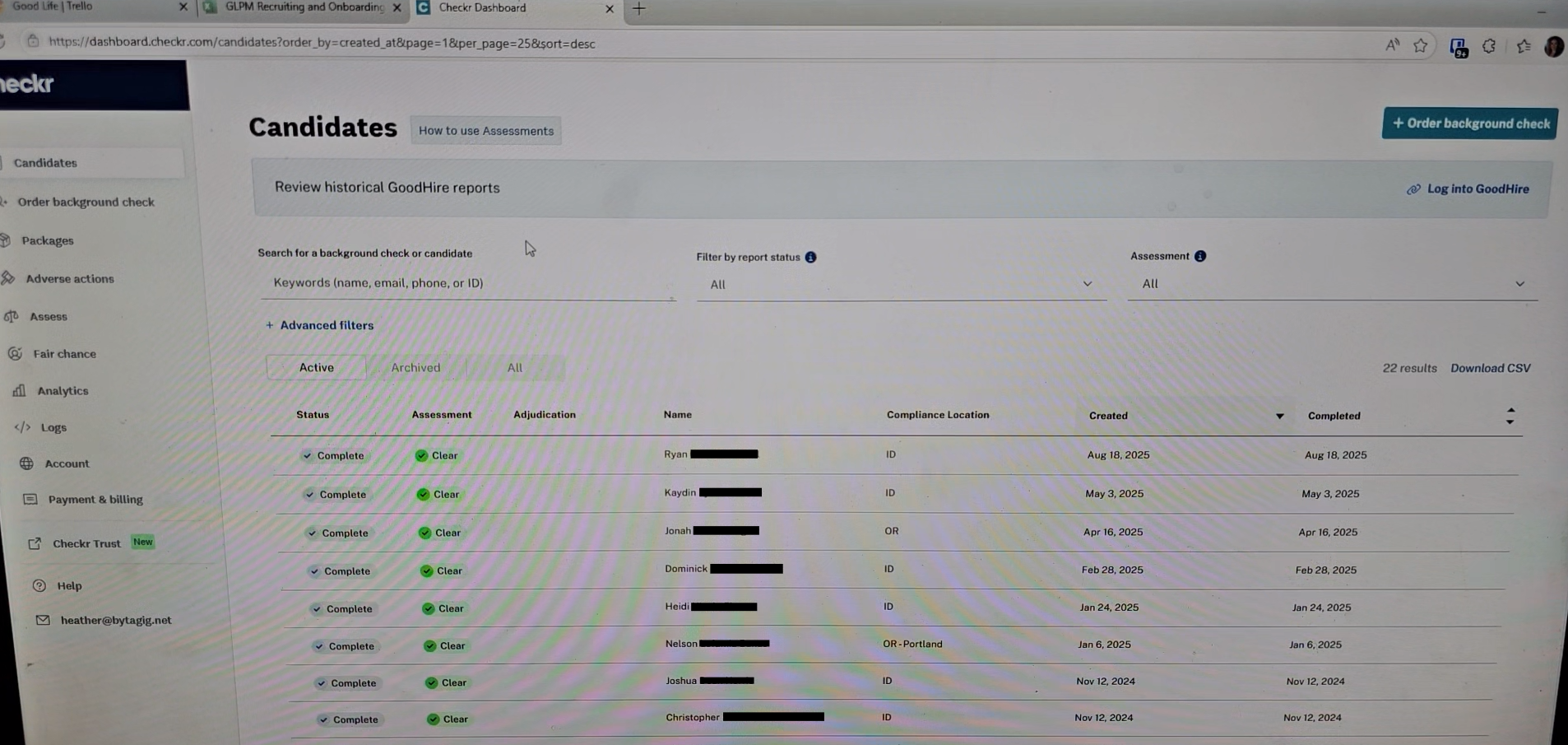Click green Clear check icon for Ryan
Viewport: 1568px width, 745px height.
pos(421,455)
